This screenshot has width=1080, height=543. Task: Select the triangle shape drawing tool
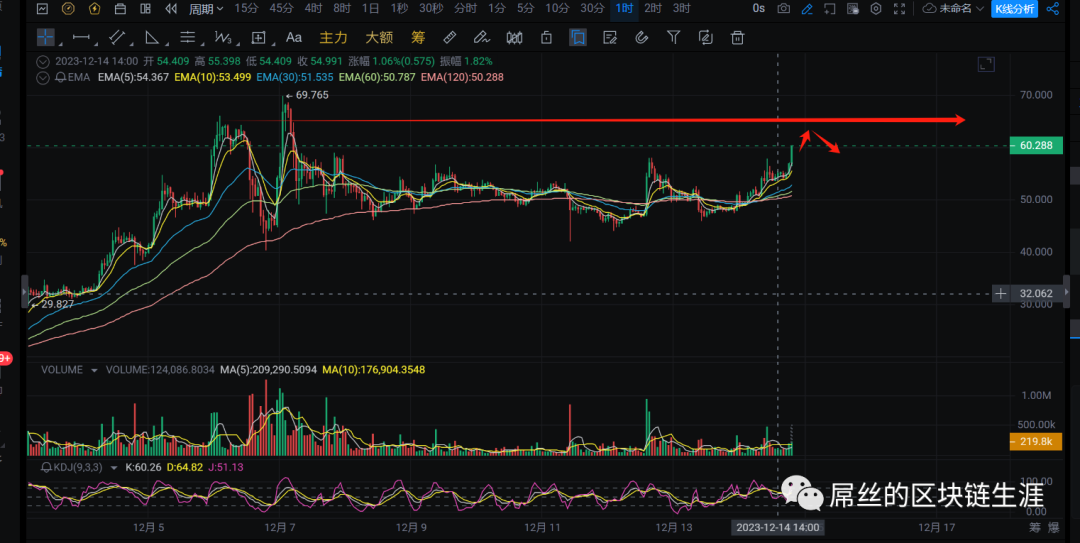tap(152, 37)
